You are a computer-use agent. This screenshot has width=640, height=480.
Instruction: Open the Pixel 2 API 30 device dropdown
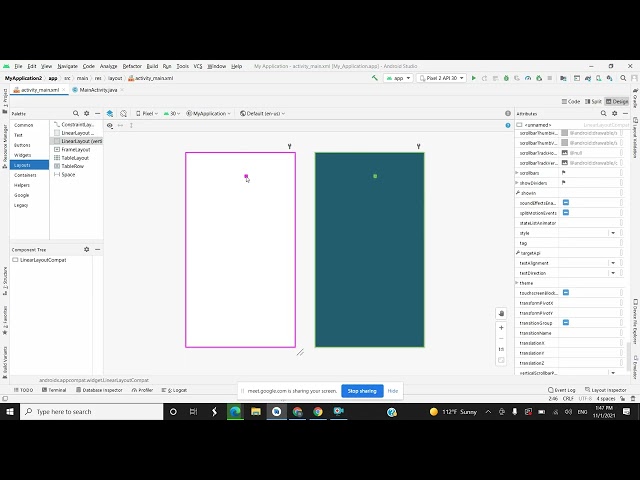click(442, 78)
